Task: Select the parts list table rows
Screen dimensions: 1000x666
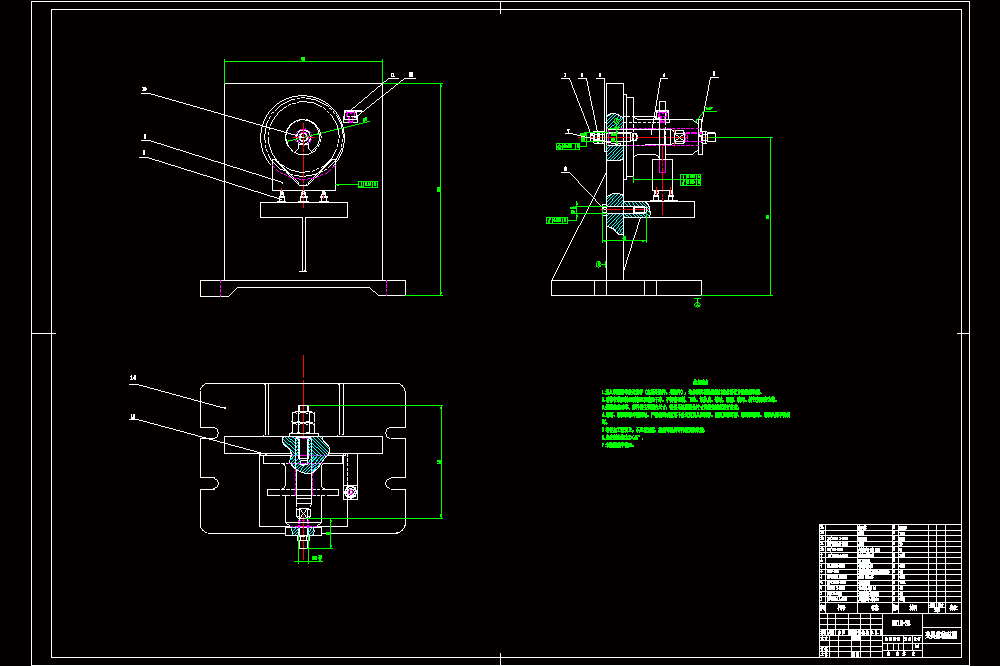Action: pyautogui.click(x=890, y=563)
